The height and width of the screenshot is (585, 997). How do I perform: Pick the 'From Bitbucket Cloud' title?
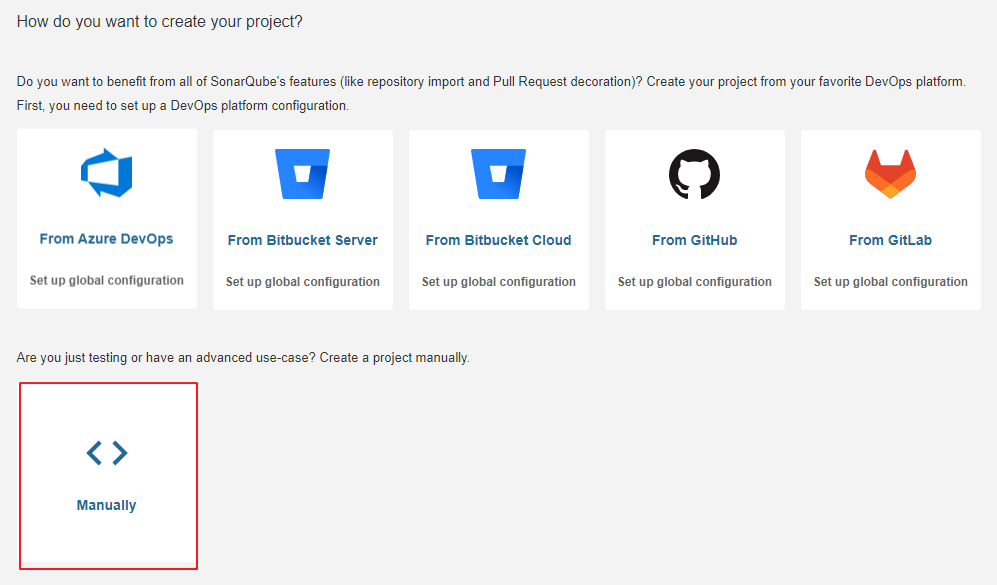coord(498,240)
